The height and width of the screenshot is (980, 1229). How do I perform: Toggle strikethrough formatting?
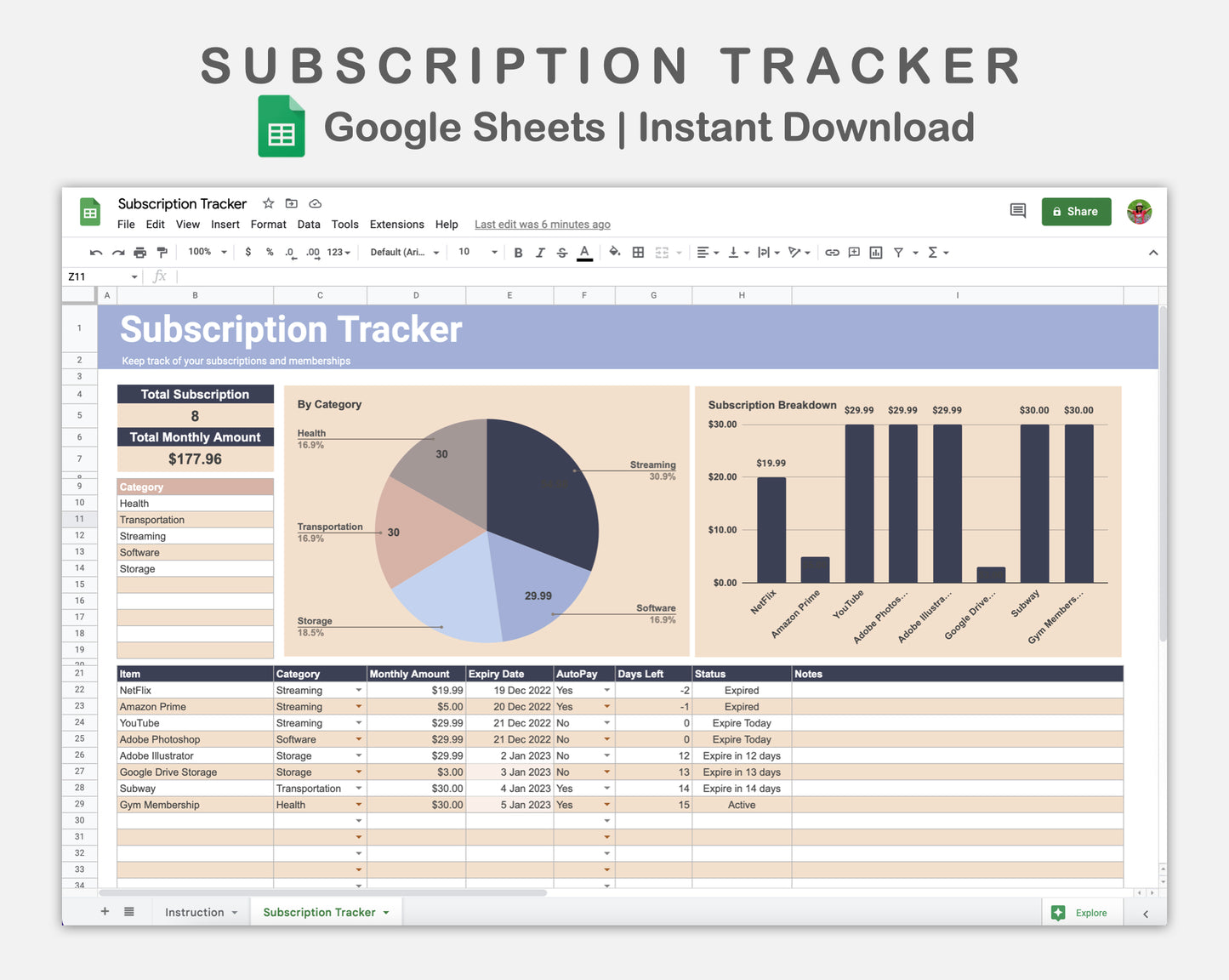(x=561, y=253)
